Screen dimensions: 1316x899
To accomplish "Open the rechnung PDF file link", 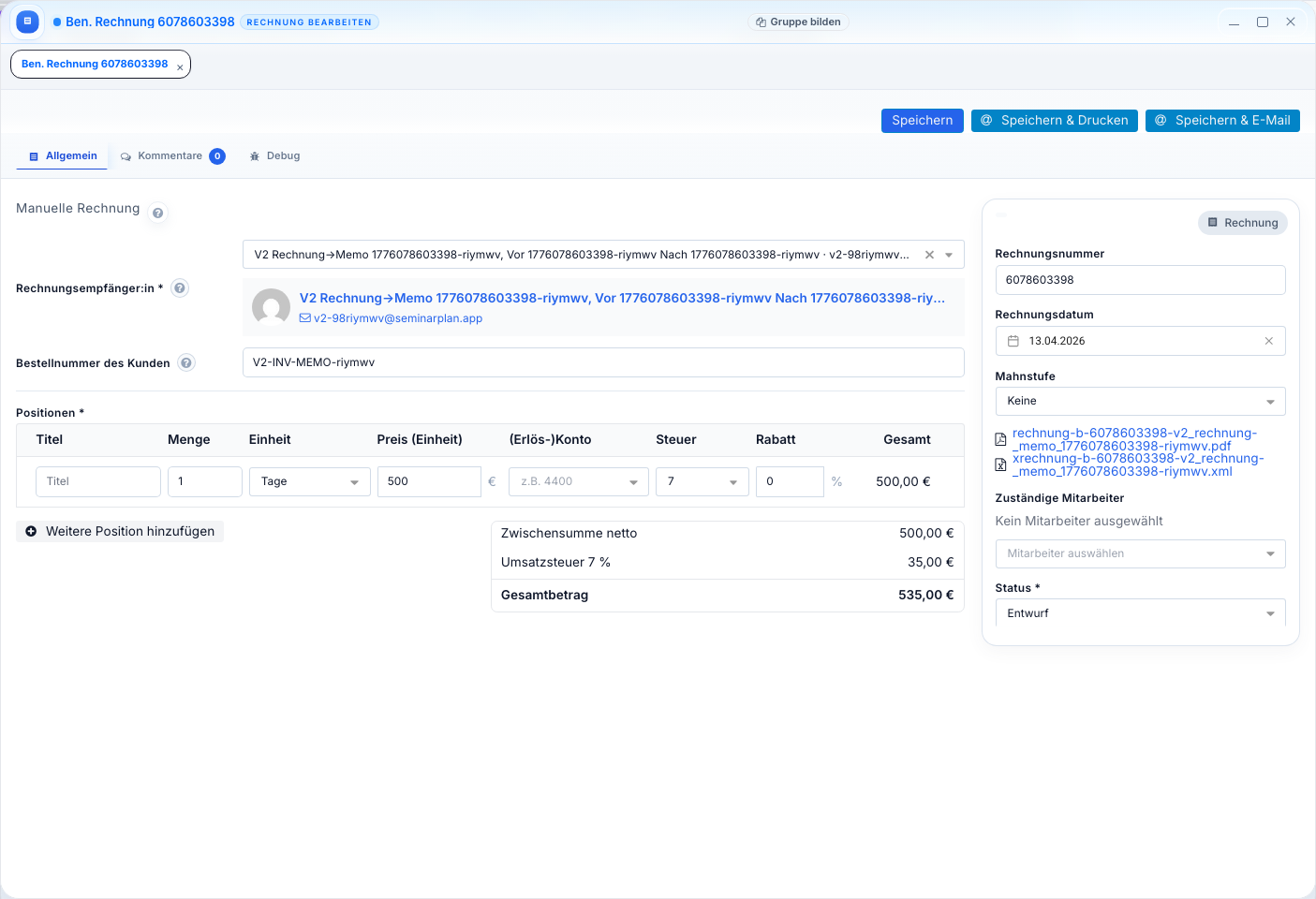I will (1133, 439).
